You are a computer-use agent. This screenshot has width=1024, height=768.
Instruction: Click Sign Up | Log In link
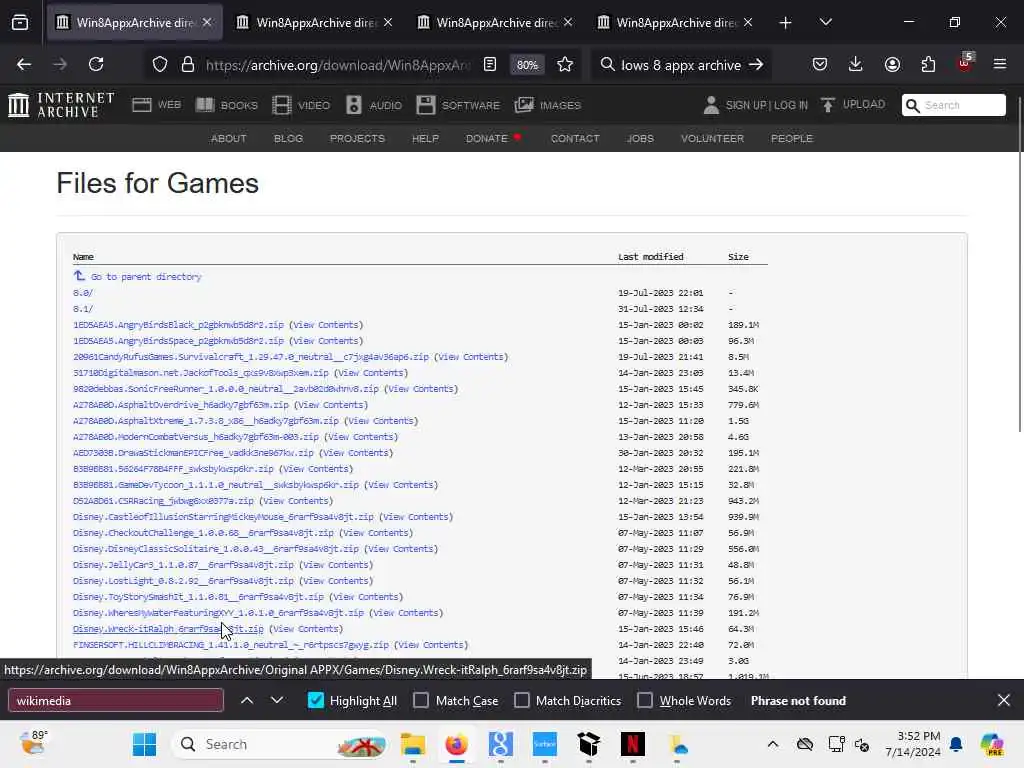click(x=766, y=105)
